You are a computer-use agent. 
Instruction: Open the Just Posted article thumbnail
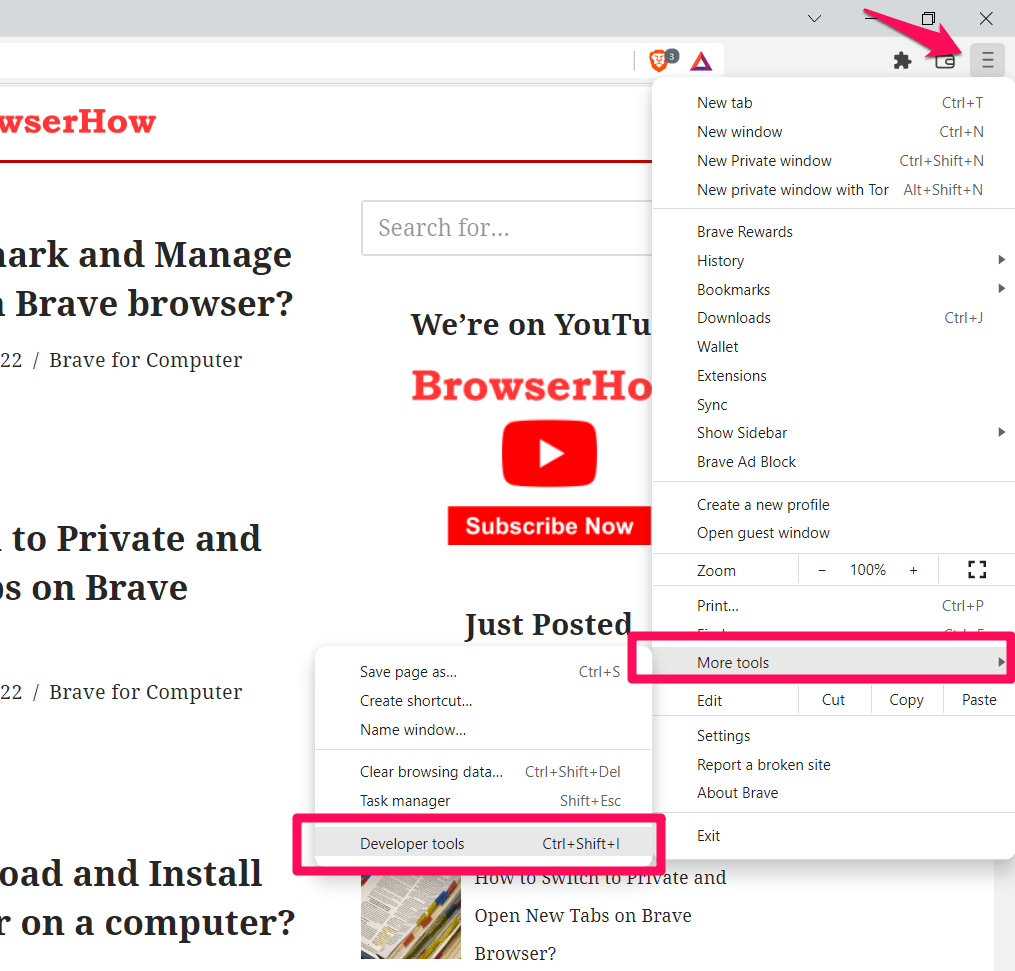pyautogui.click(x=411, y=917)
